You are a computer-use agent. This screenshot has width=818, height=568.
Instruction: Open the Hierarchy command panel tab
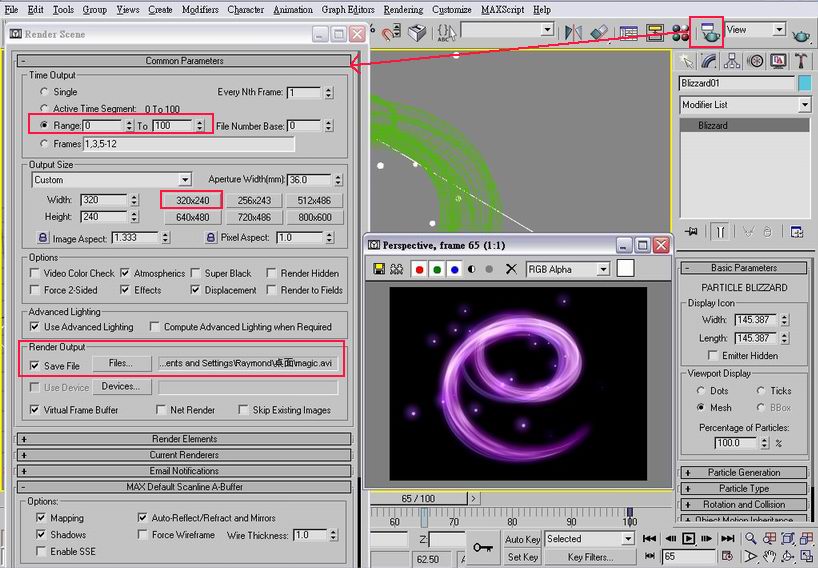[732, 61]
